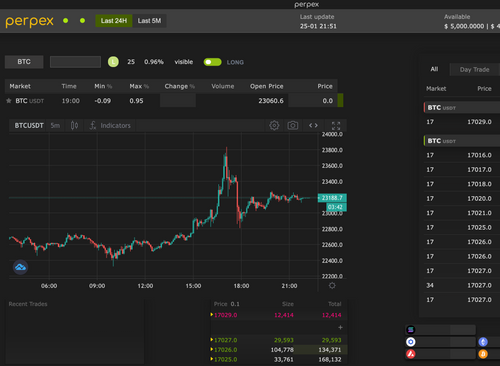Viewport: 500px width, 366px height.
Task: Select the orange Bitcoin coin icon
Action: pos(483,354)
